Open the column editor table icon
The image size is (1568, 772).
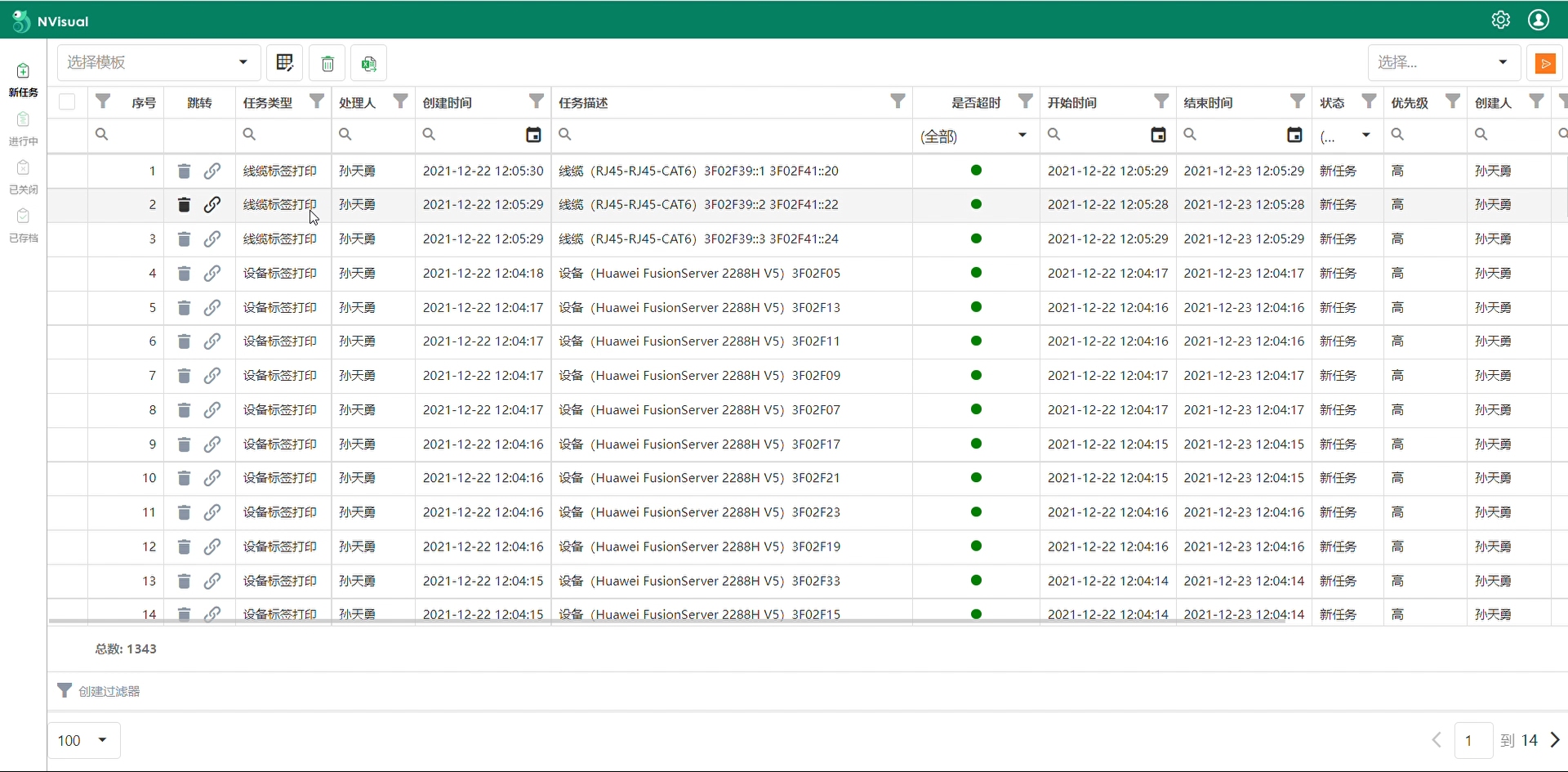click(285, 63)
